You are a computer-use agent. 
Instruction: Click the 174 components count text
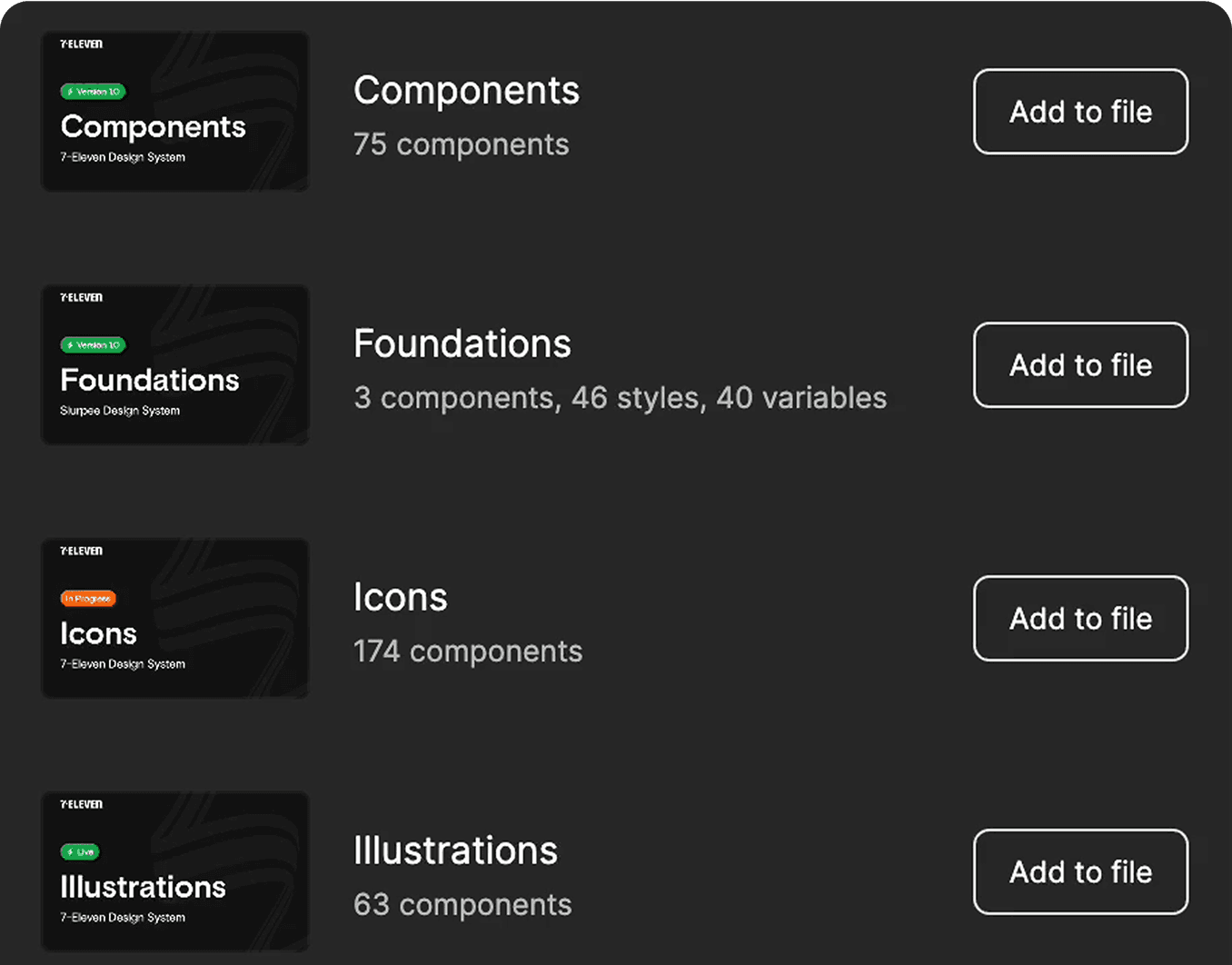click(x=468, y=652)
